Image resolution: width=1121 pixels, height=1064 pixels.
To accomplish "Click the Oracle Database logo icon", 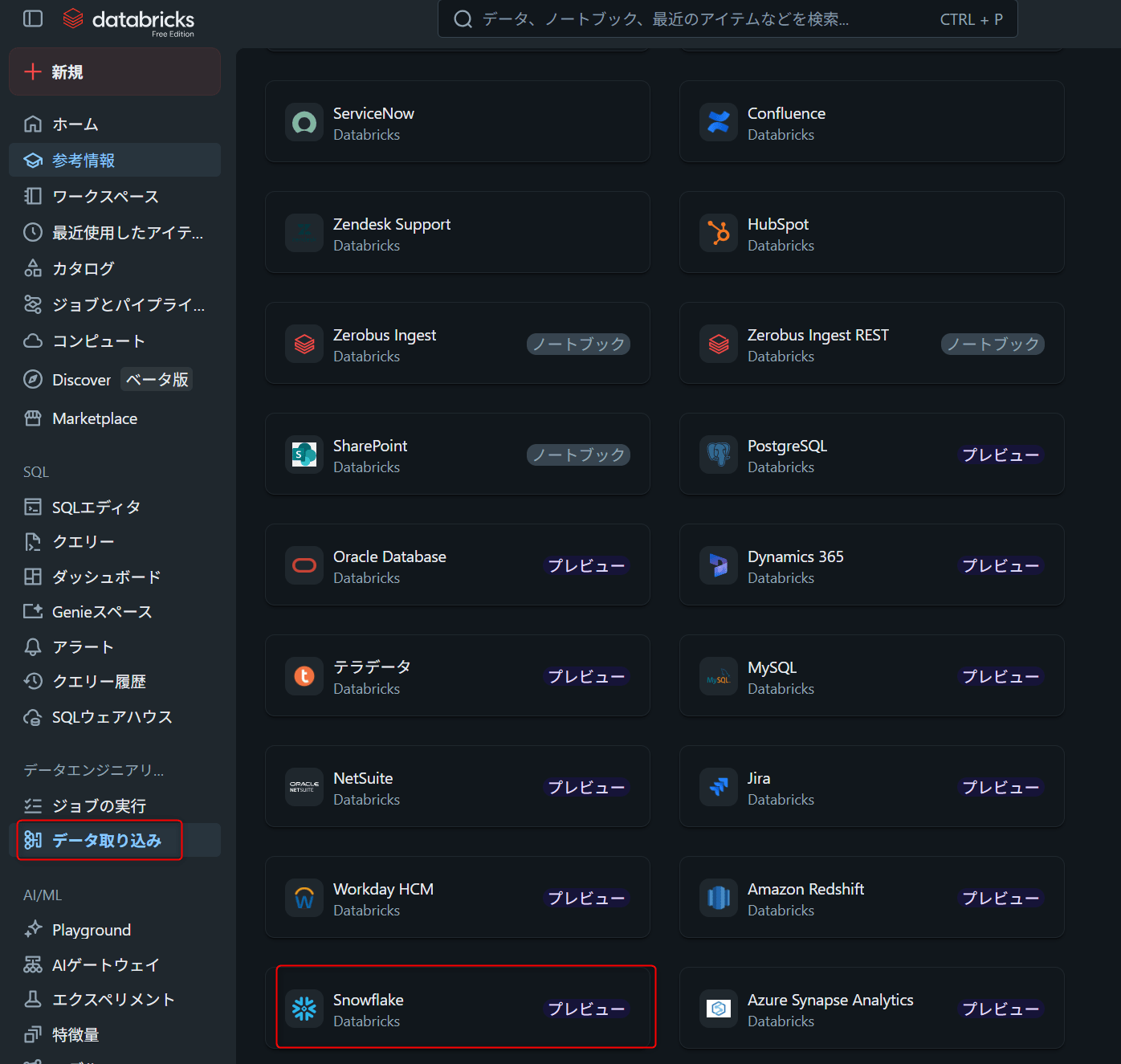I will 304,566.
